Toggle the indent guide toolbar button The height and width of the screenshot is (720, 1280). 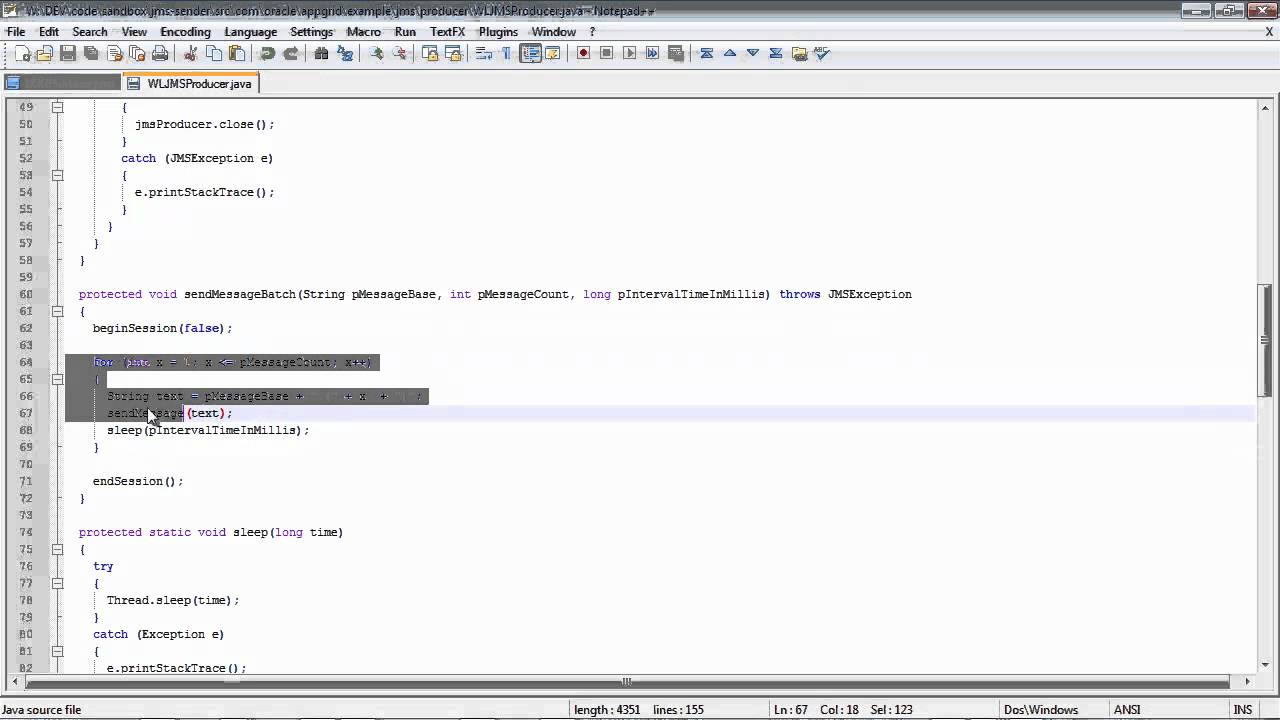pyautogui.click(x=530, y=53)
